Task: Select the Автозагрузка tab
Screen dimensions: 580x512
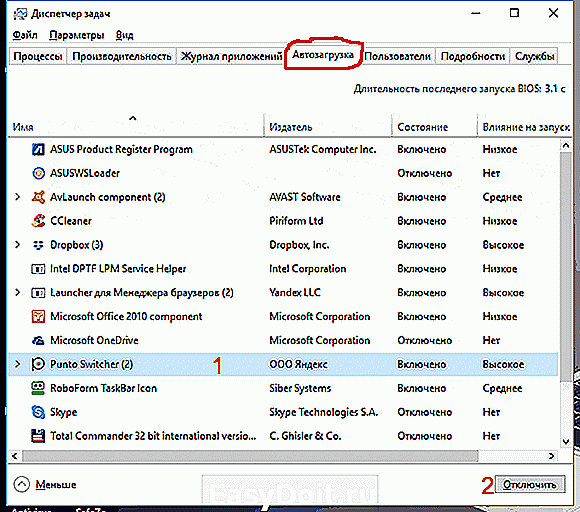Action: (x=323, y=55)
